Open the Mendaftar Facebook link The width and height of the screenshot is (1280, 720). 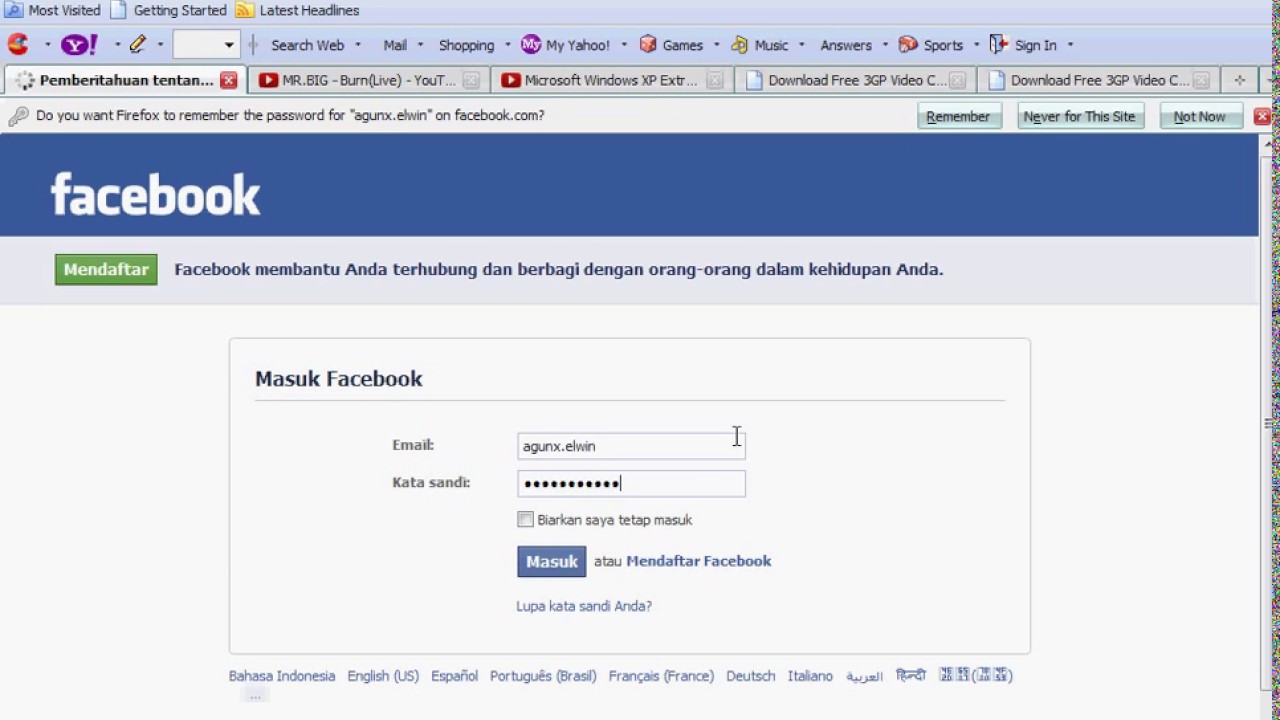click(x=698, y=561)
